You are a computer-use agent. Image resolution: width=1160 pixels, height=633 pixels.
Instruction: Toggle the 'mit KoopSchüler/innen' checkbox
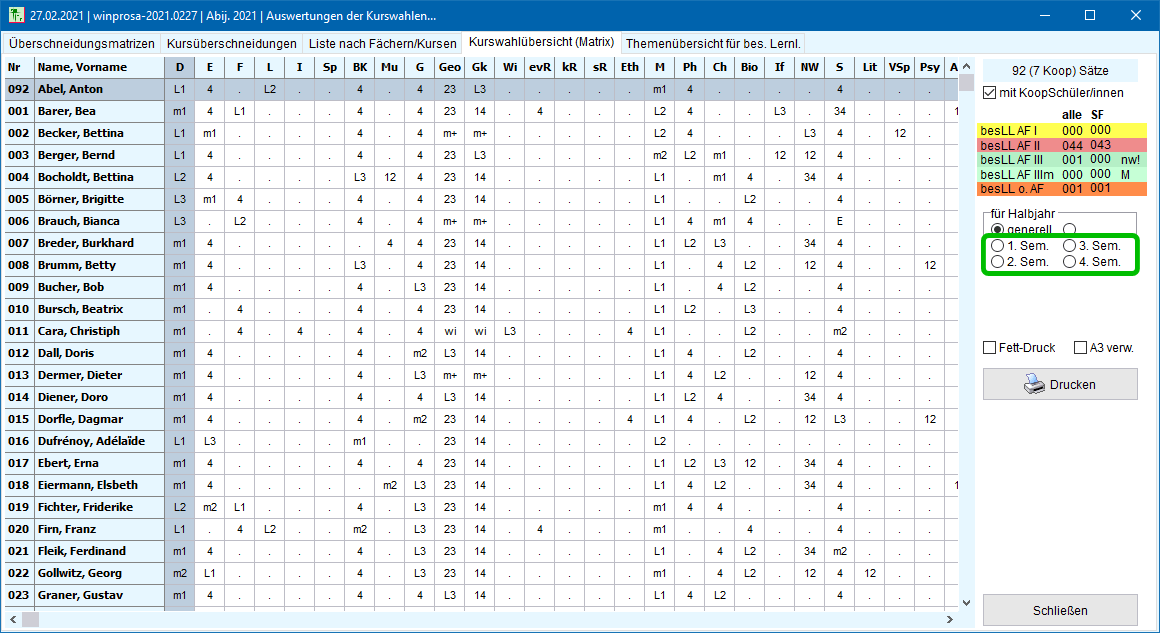tap(990, 93)
